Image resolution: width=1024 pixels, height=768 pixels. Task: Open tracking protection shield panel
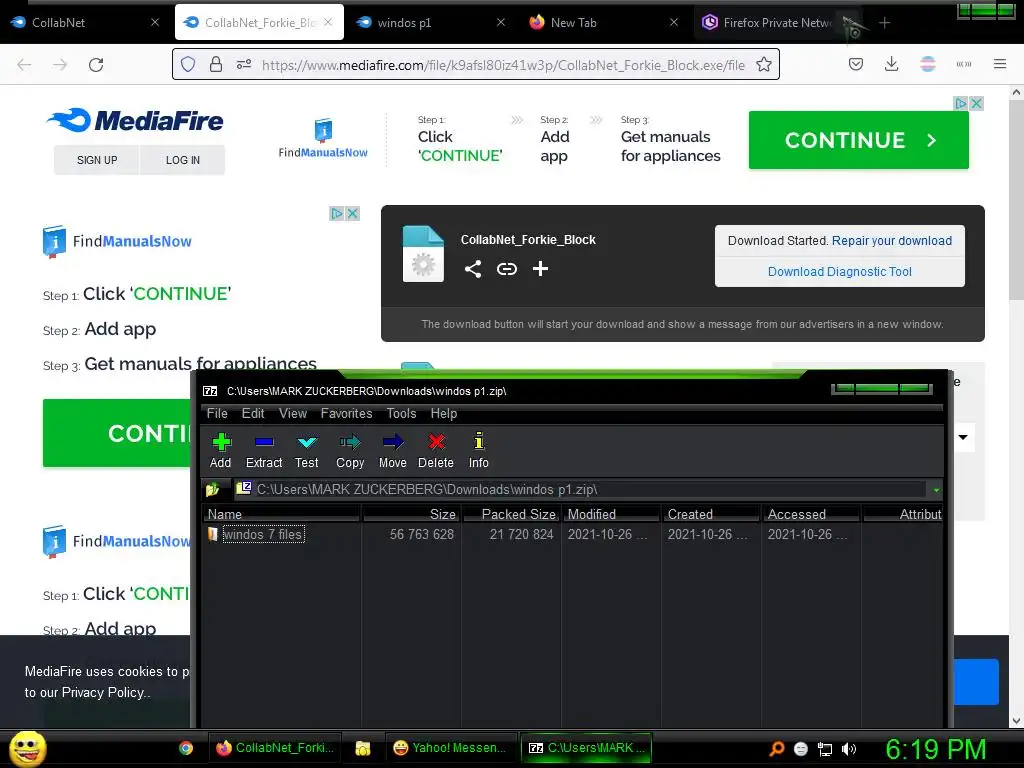[x=188, y=64]
